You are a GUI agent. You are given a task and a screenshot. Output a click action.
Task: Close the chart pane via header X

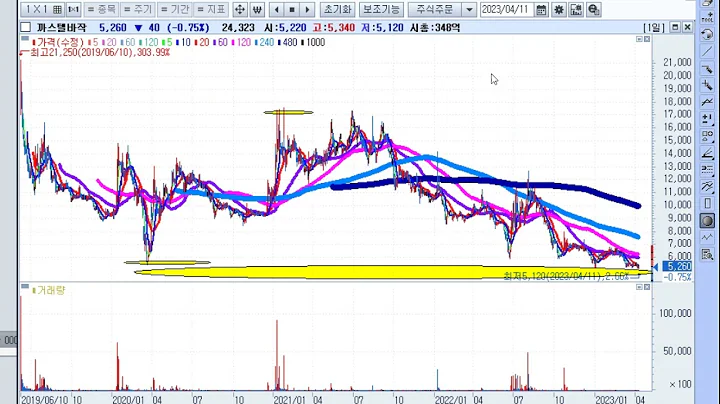point(687,28)
